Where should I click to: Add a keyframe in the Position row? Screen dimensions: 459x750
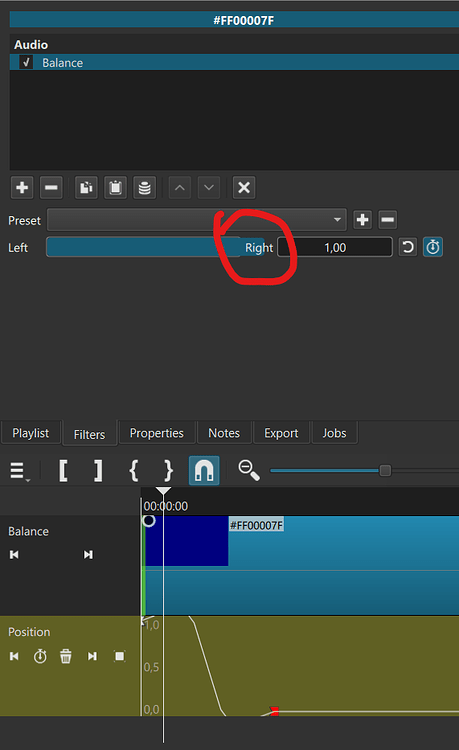[x=40, y=656]
